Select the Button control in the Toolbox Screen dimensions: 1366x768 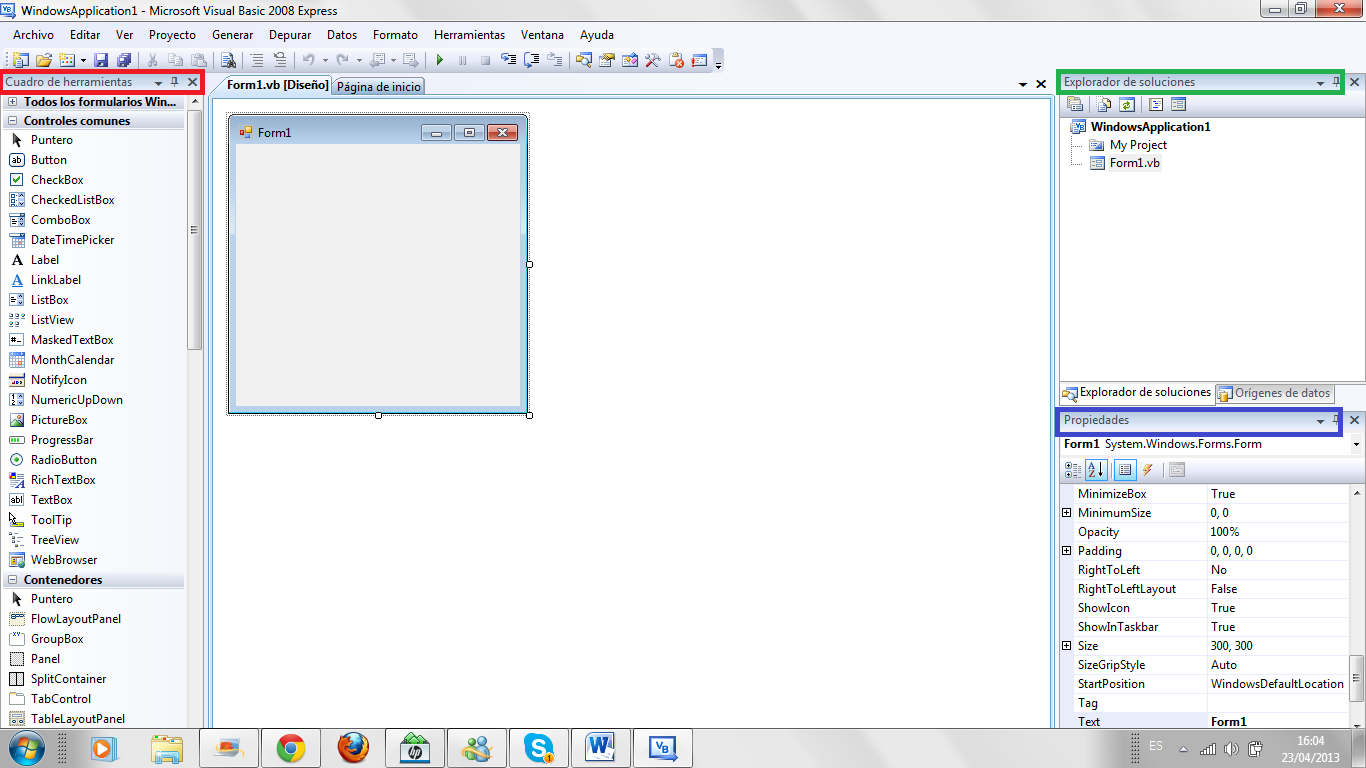(x=47, y=159)
